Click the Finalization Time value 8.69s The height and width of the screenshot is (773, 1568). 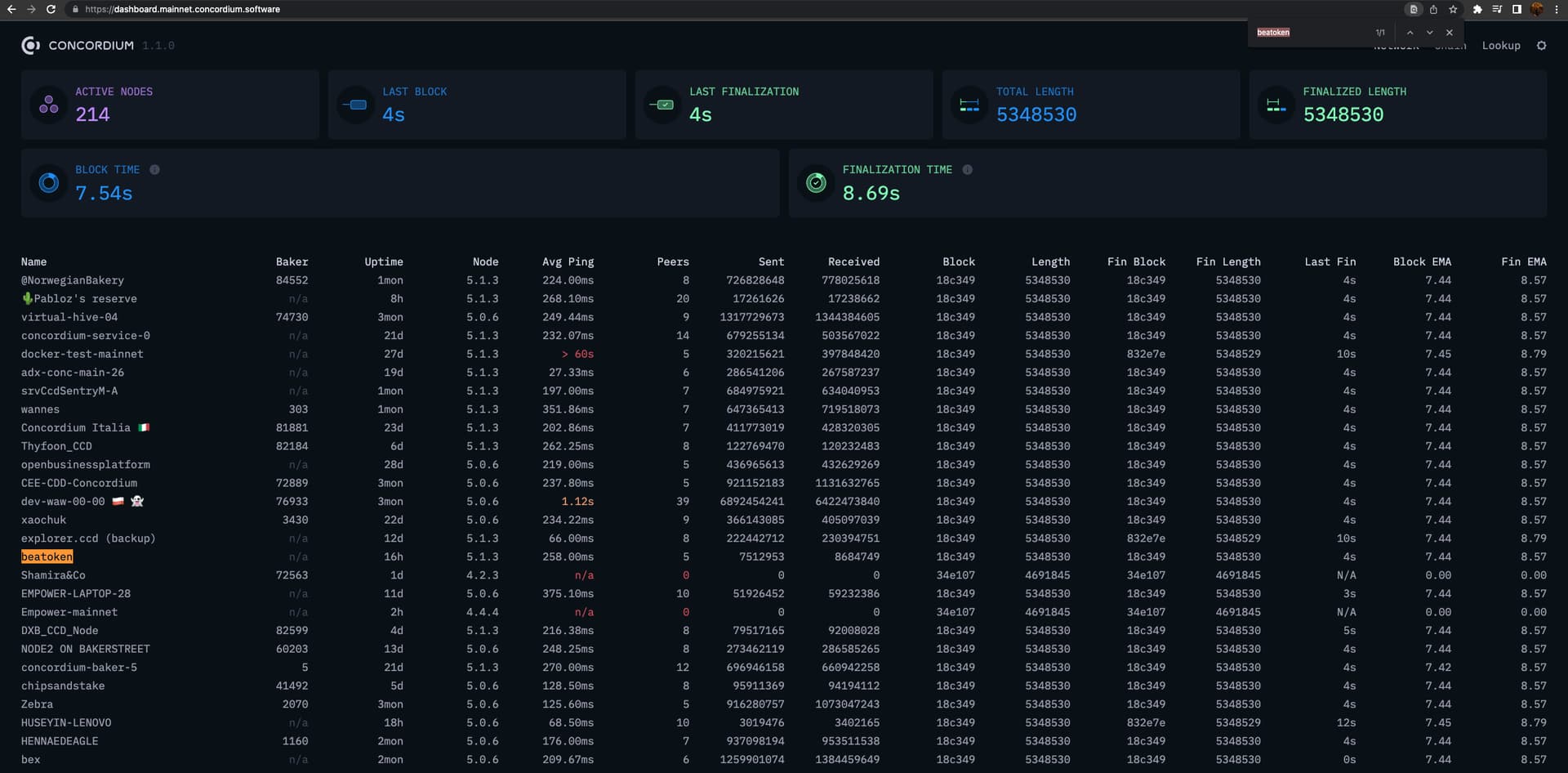(x=871, y=193)
